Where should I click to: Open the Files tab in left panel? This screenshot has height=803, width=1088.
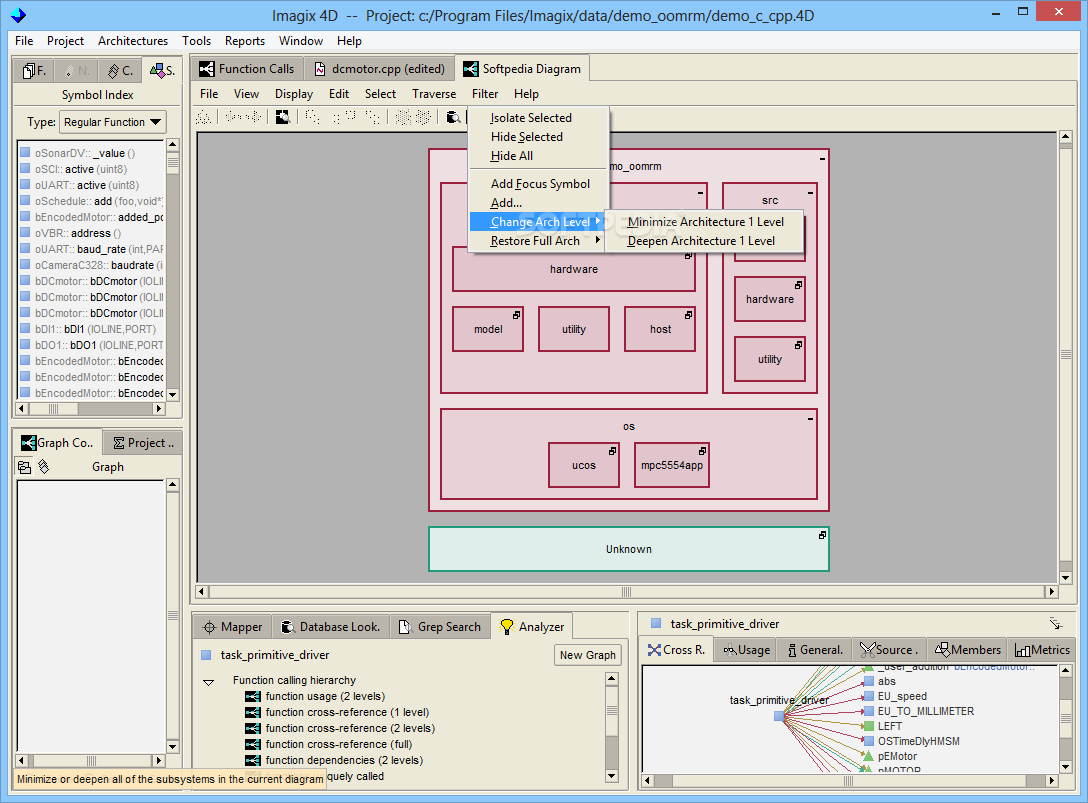coord(34,70)
